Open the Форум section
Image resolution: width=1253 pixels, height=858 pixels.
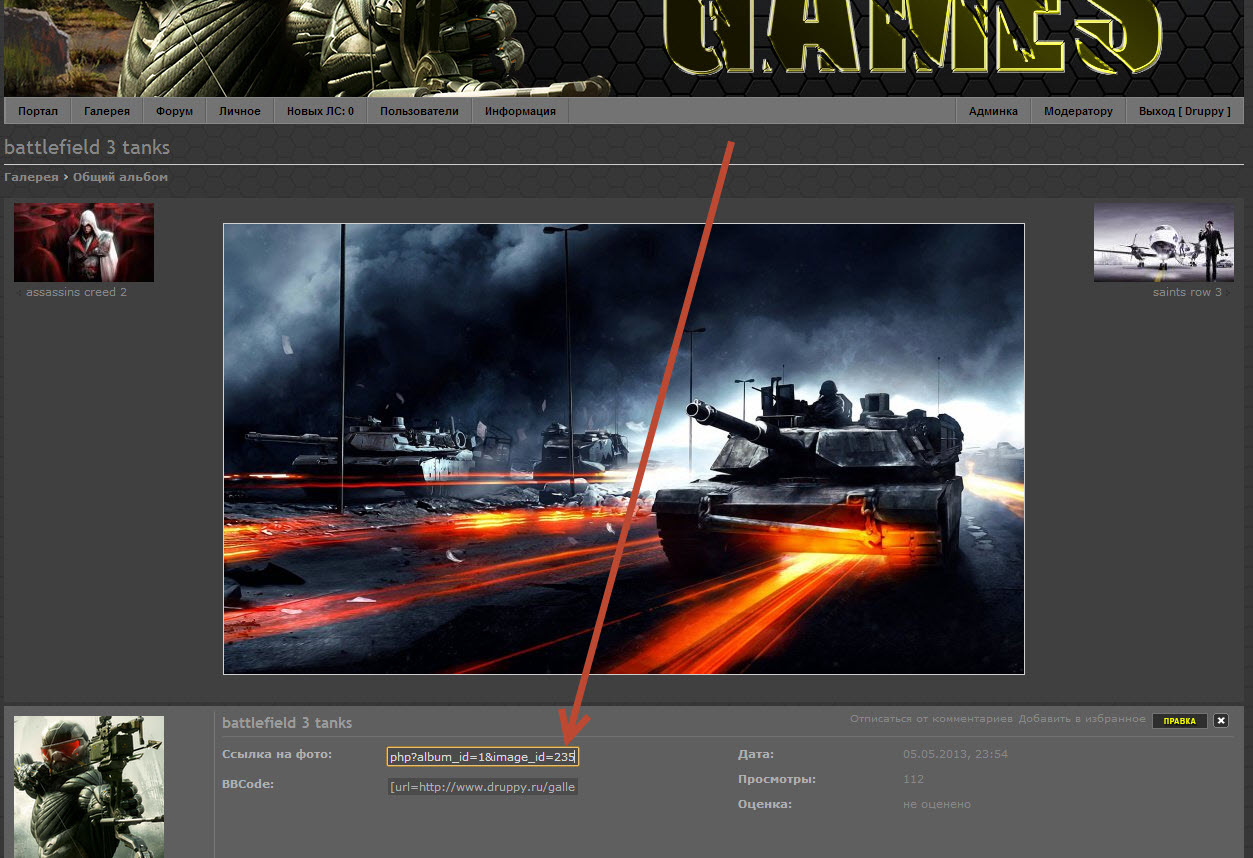pyautogui.click(x=174, y=111)
